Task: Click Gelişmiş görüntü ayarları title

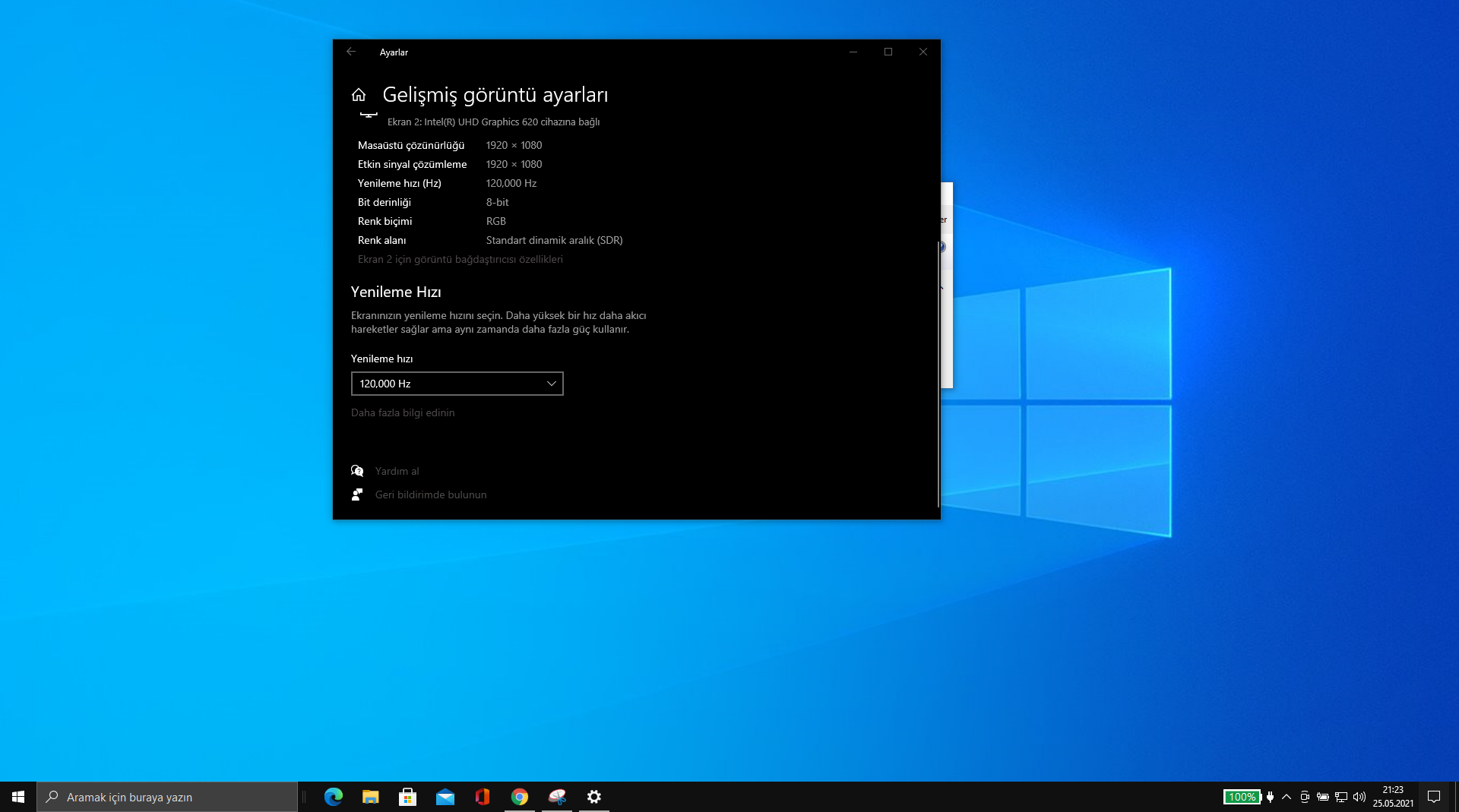Action: [x=495, y=95]
